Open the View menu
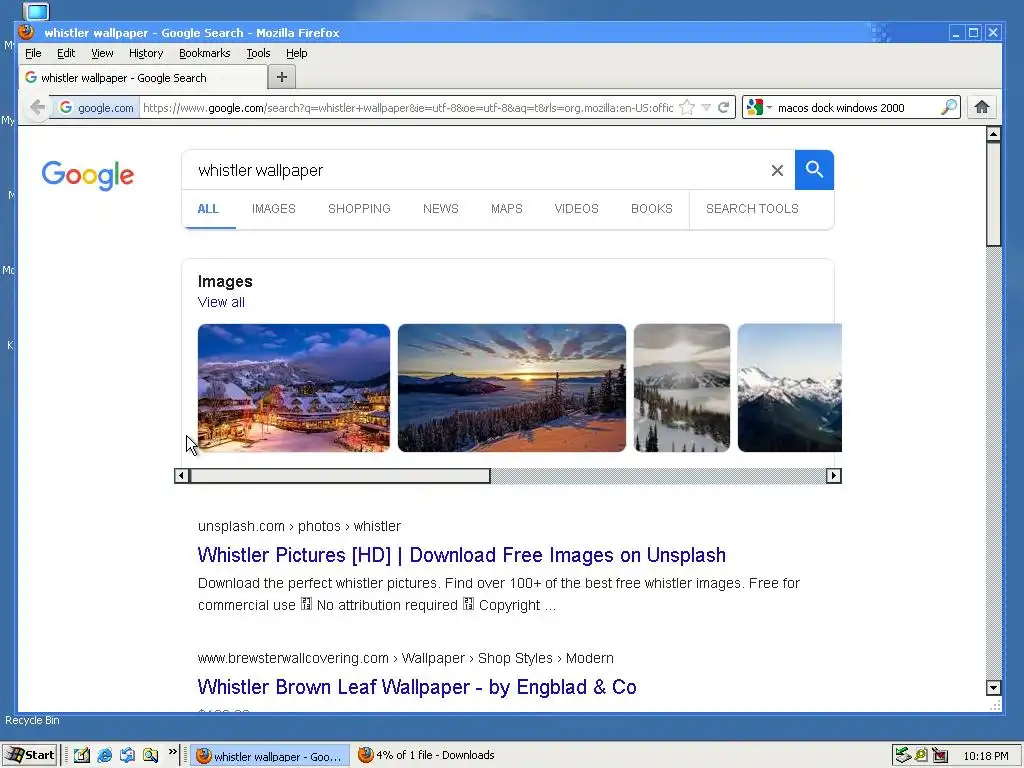Image resolution: width=1024 pixels, height=768 pixels. coord(102,53)
